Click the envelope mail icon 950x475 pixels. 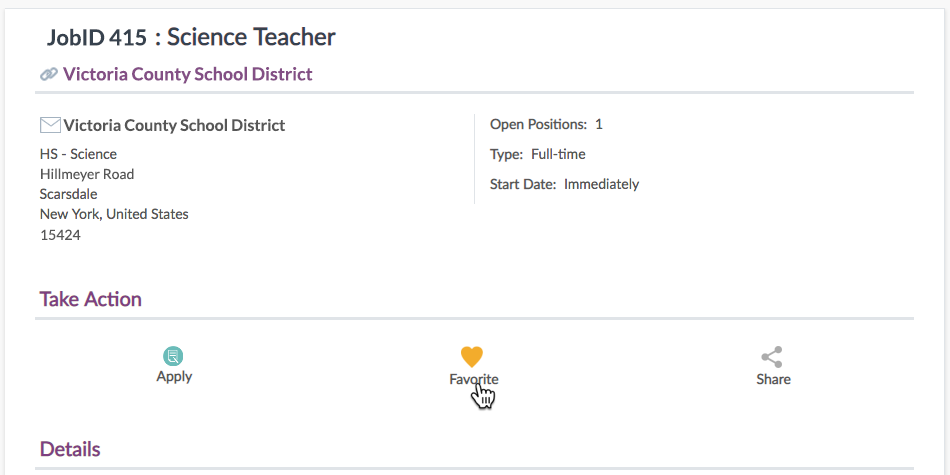click(50, 125)
